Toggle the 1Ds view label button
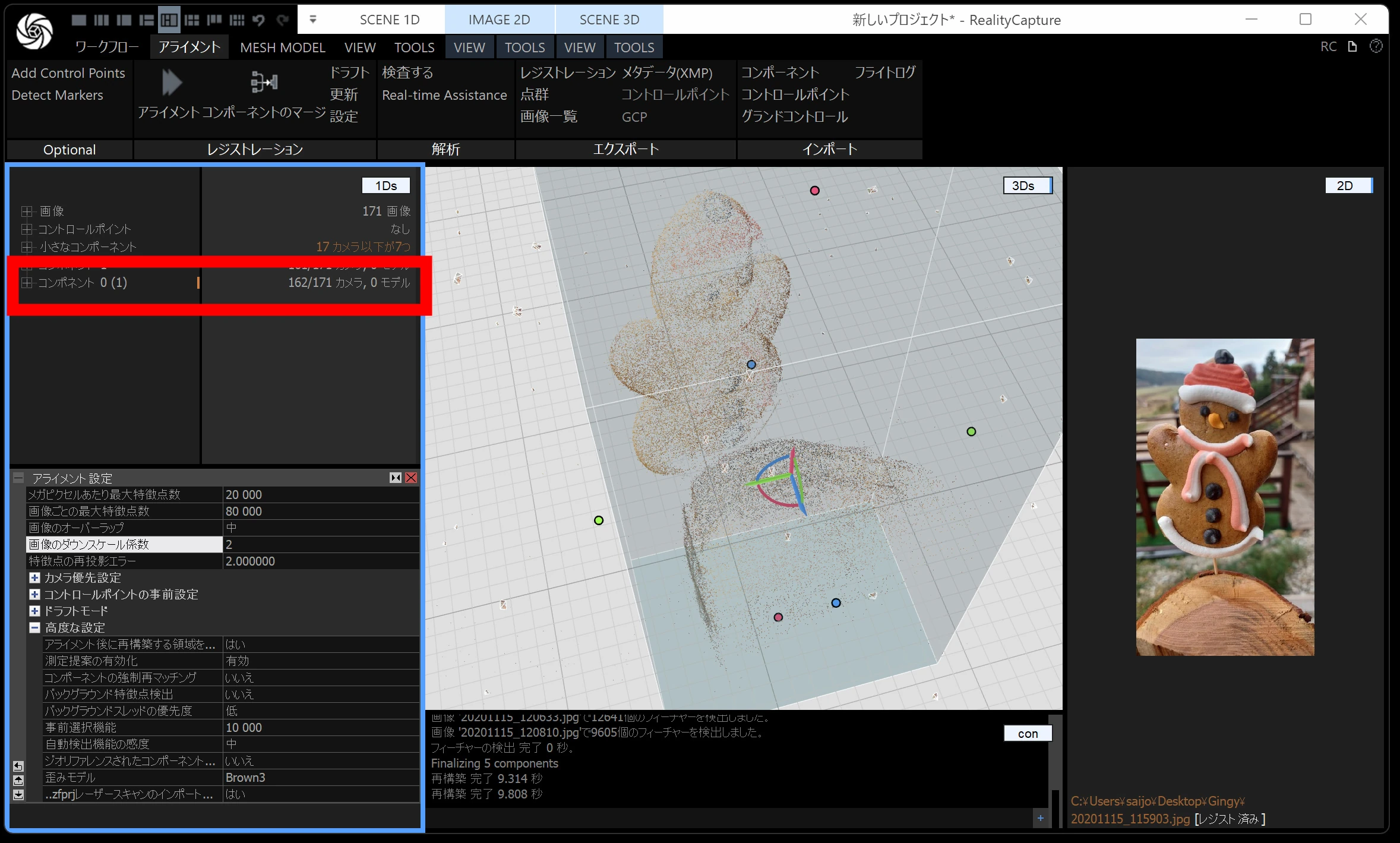Viewport: 1400px width, 843px height. (385, 186)
